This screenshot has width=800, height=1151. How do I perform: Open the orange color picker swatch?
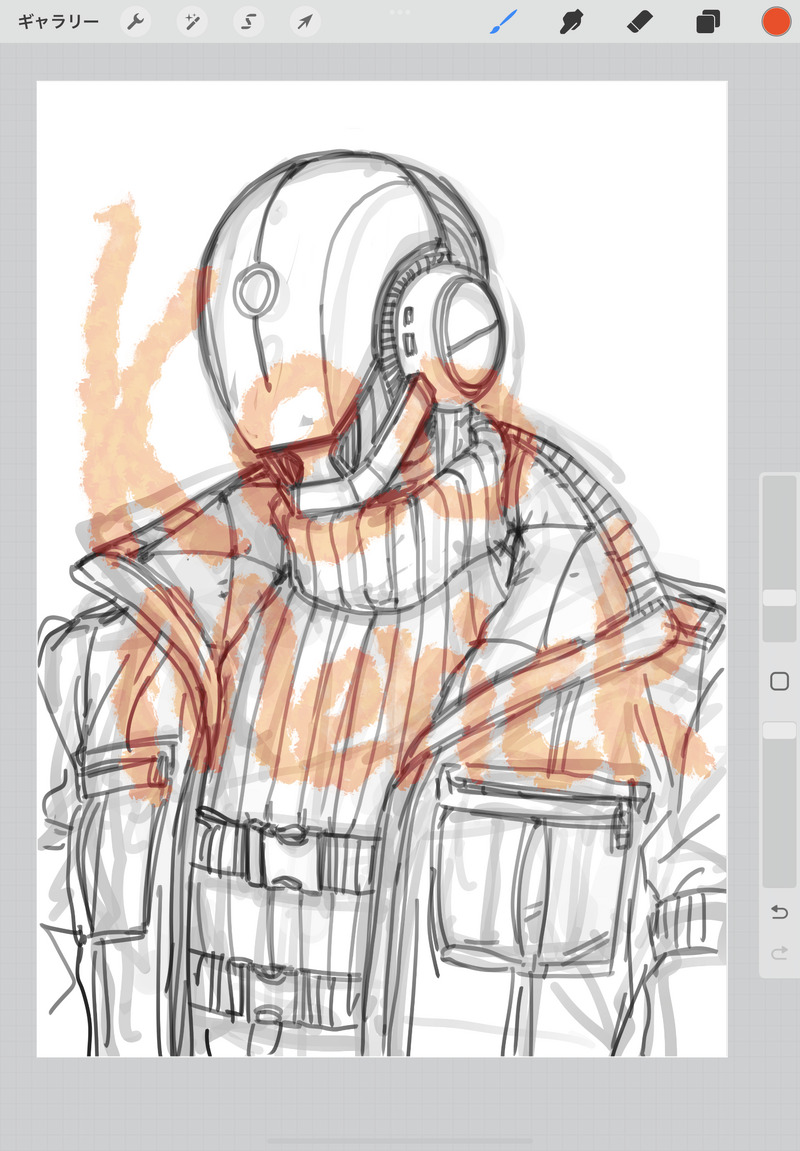click(x=776, y=21)
